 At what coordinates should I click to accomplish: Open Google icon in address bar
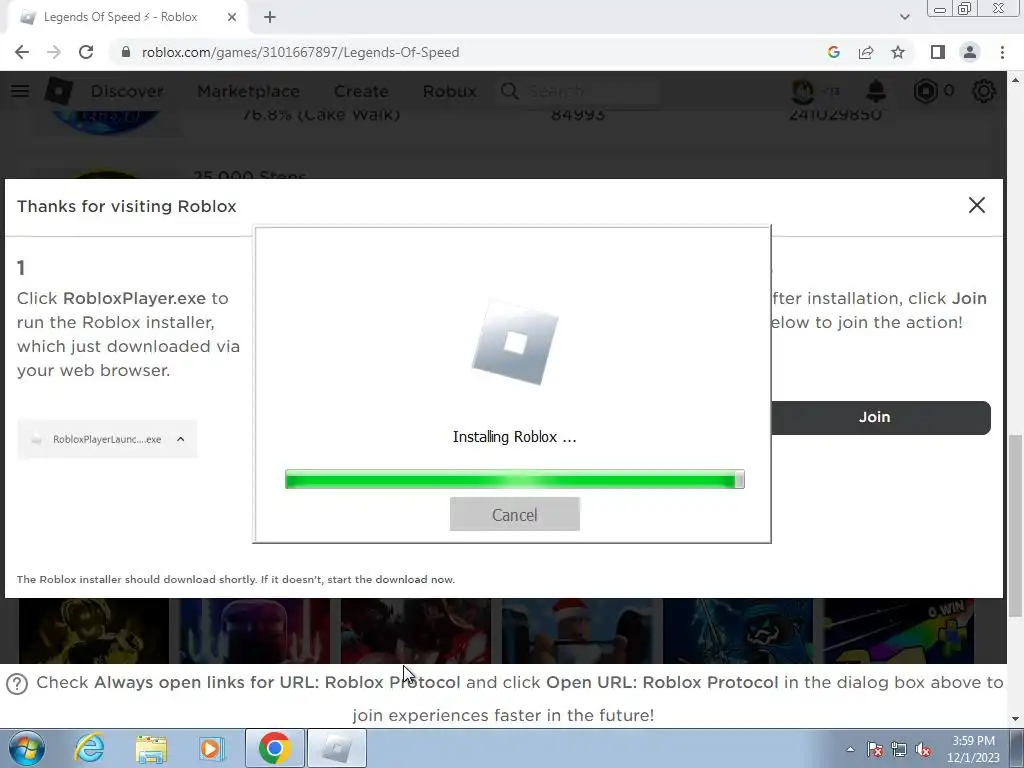pyautogui.click(x=833, y=52)
